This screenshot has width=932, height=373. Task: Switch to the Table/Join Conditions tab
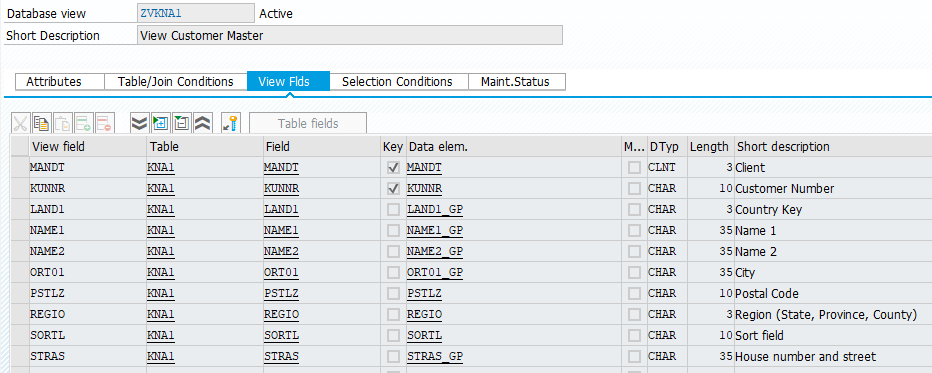(x=175, y=82)
